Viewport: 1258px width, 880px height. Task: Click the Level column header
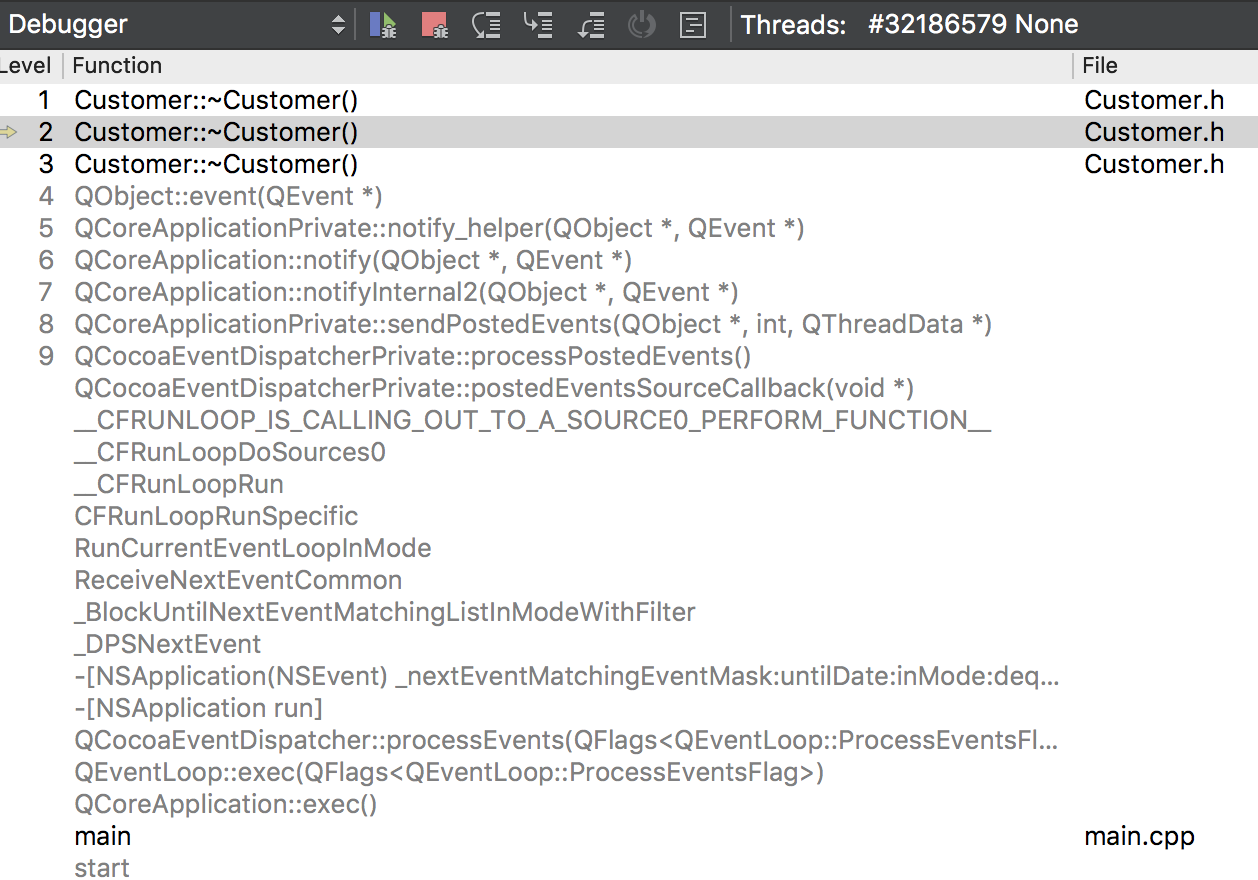coord(26,66)
